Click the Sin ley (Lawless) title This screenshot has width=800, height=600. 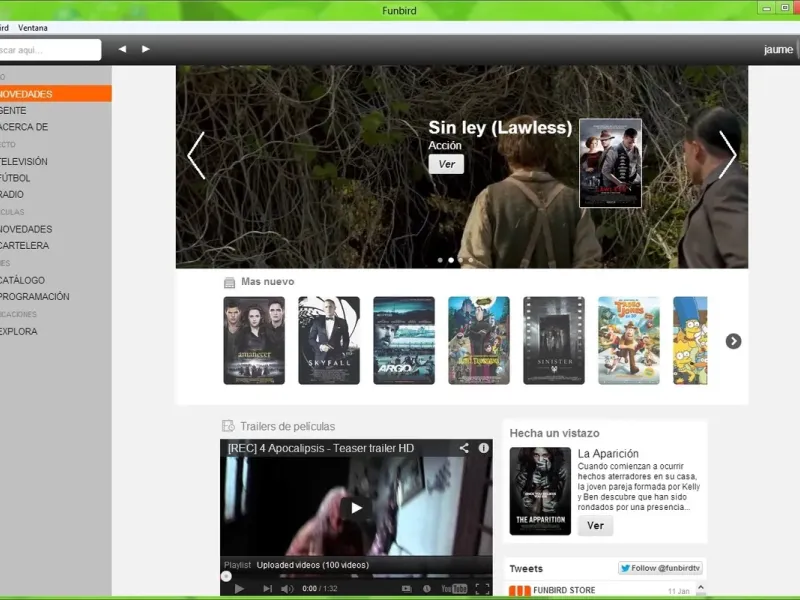click(x=500, y=128)
